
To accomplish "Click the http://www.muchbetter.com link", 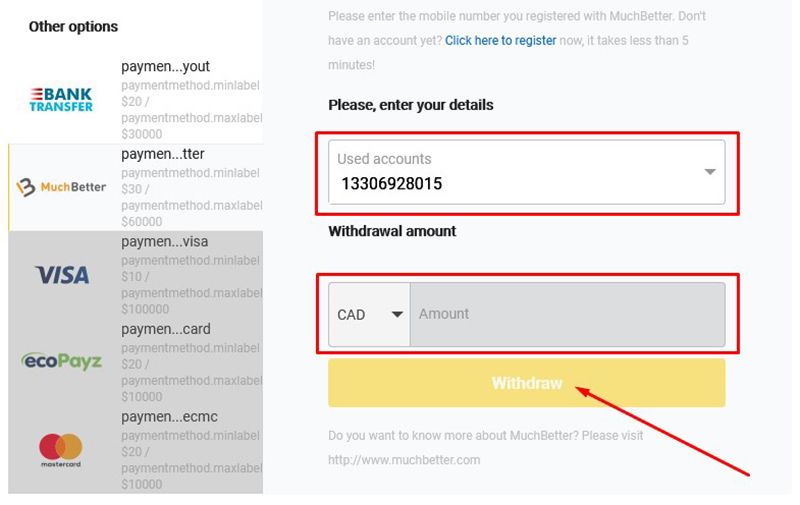I will [404, 460].
